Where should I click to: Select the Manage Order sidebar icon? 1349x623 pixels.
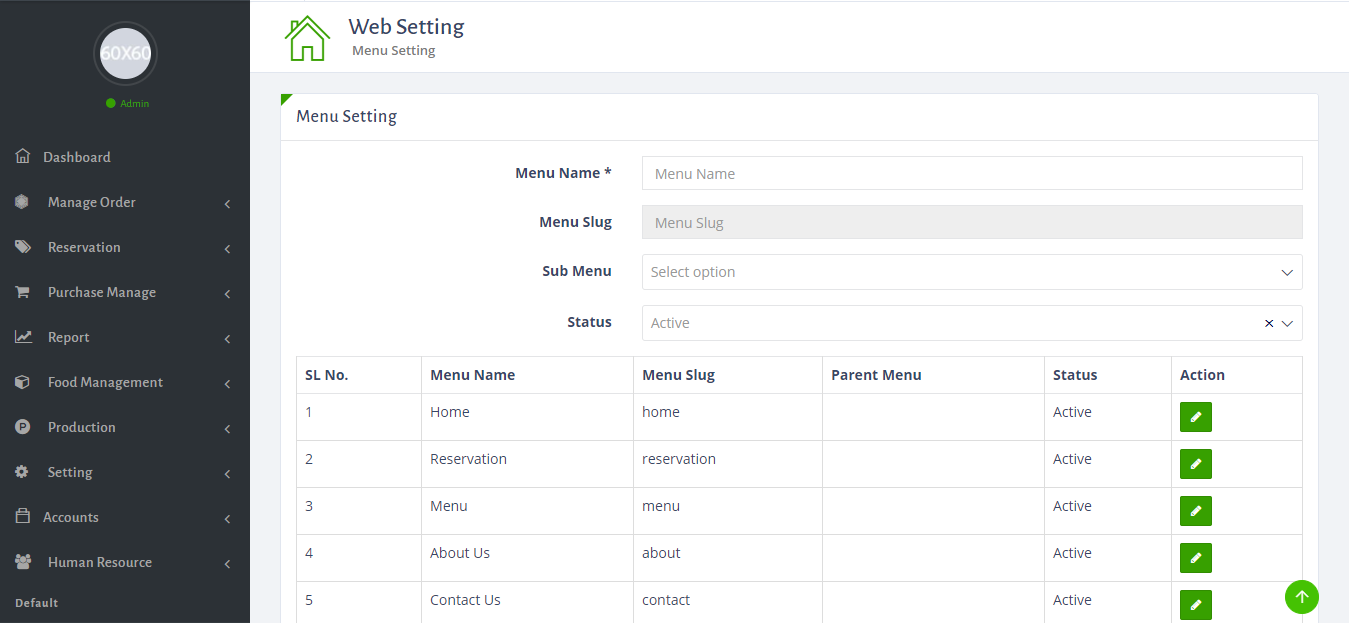(22, 201)
